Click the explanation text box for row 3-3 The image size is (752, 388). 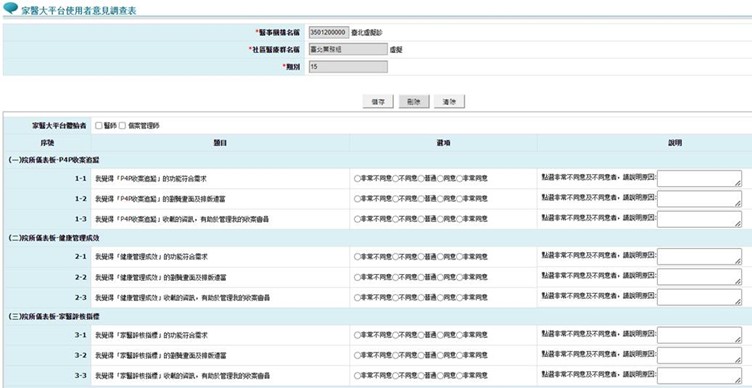coord(699,376)
